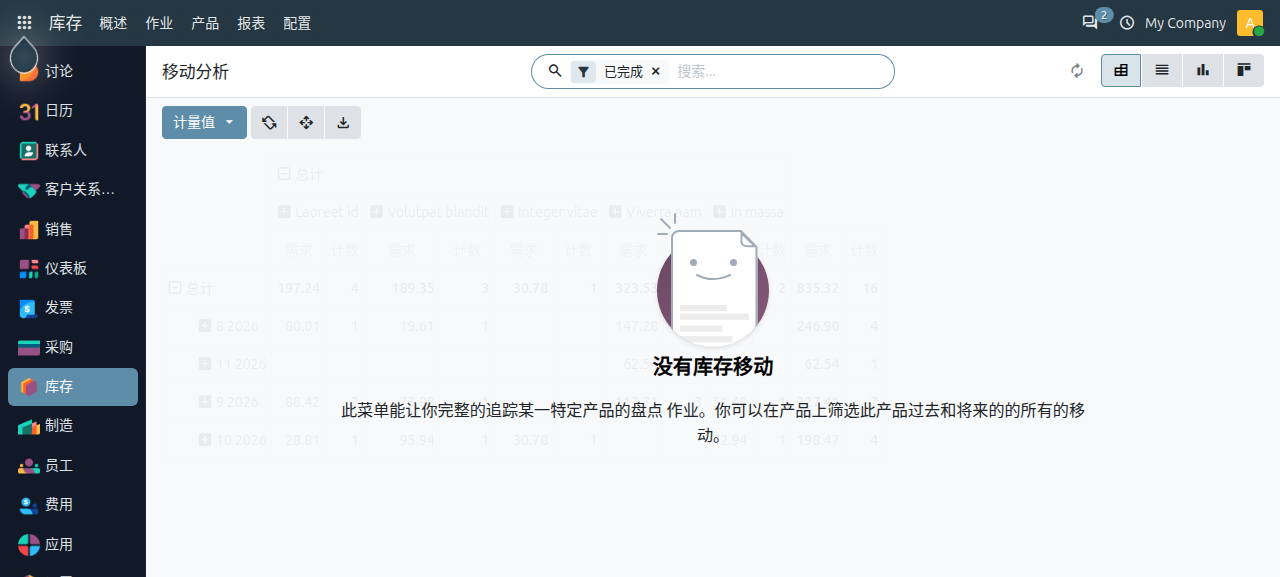
Task: Open the user avatar menu
Action: click(x=1250, y=23)
